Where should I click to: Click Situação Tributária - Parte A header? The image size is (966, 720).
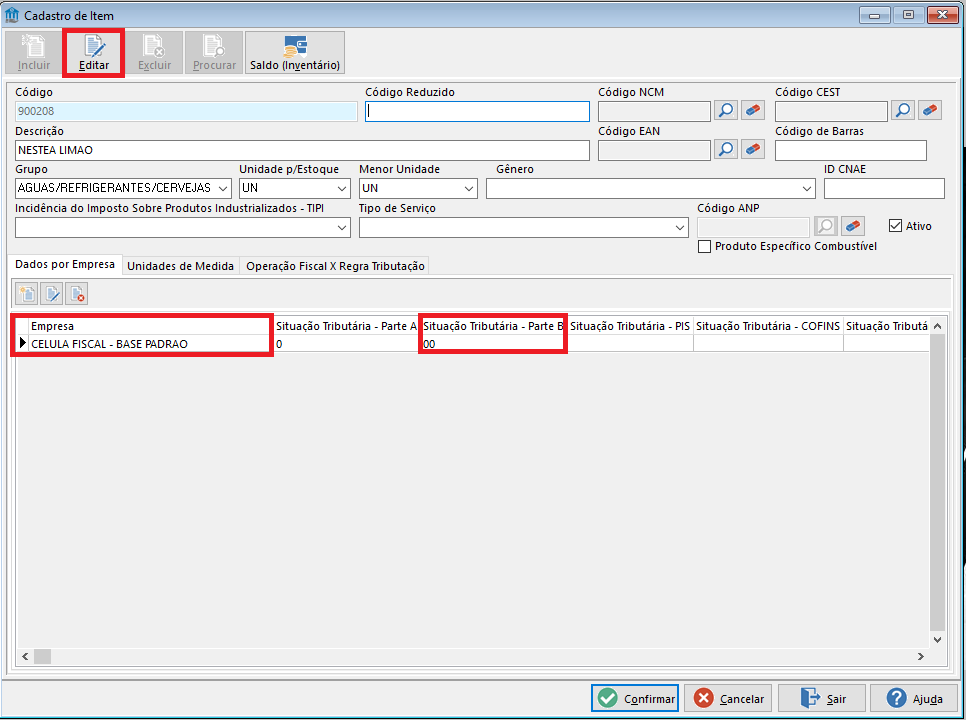click(347, 326)
